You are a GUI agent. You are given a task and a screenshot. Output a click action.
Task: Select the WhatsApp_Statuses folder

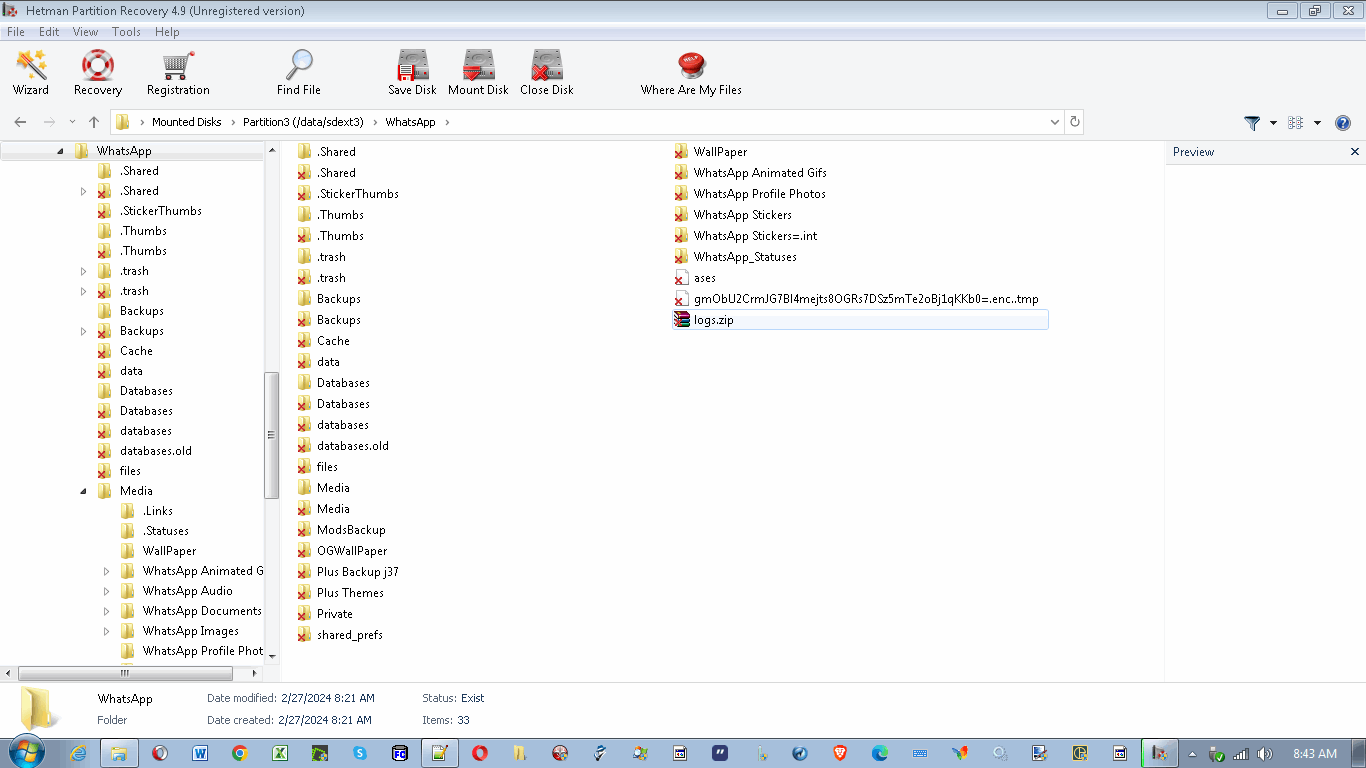745,257
